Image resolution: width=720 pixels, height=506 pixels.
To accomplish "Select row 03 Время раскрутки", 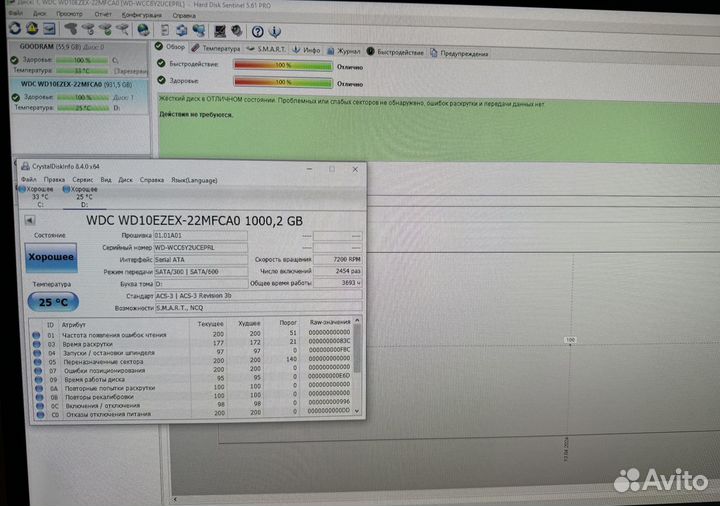I will (x=191, y=343).
